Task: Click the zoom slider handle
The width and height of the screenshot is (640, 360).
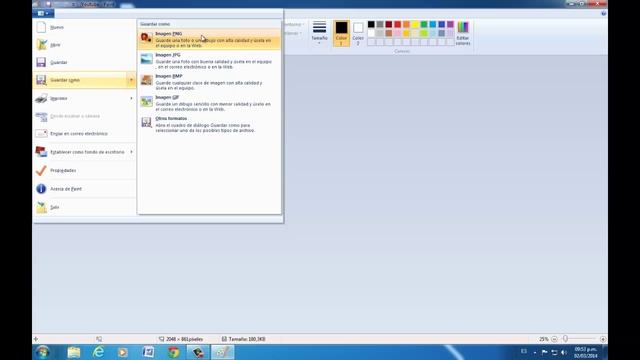Action: click(565, 339)
